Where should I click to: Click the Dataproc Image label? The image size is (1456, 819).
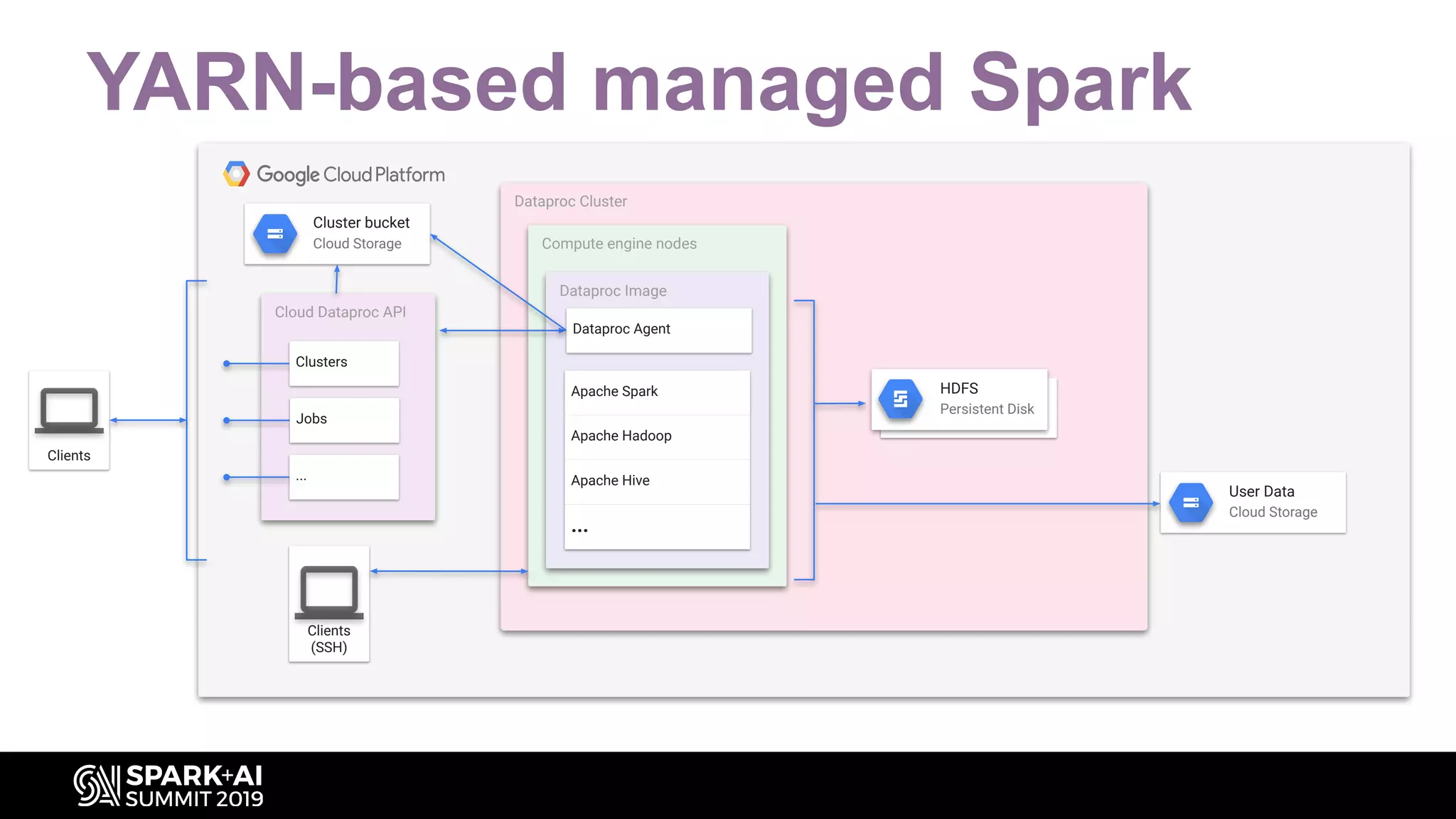pos(613,291)
